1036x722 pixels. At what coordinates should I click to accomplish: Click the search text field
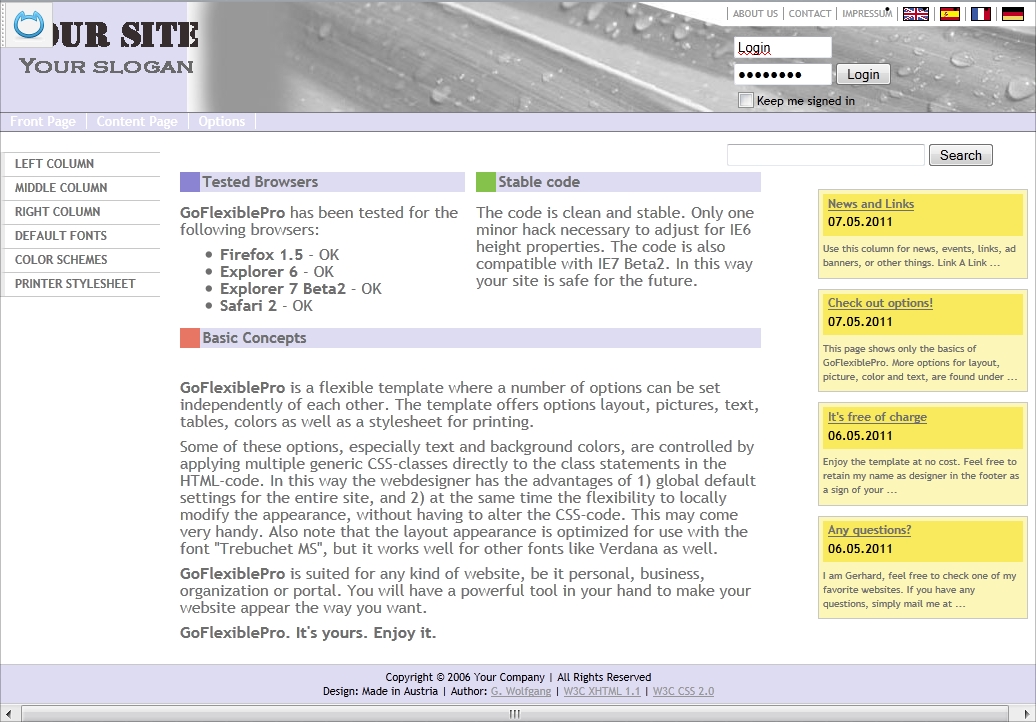825,155
